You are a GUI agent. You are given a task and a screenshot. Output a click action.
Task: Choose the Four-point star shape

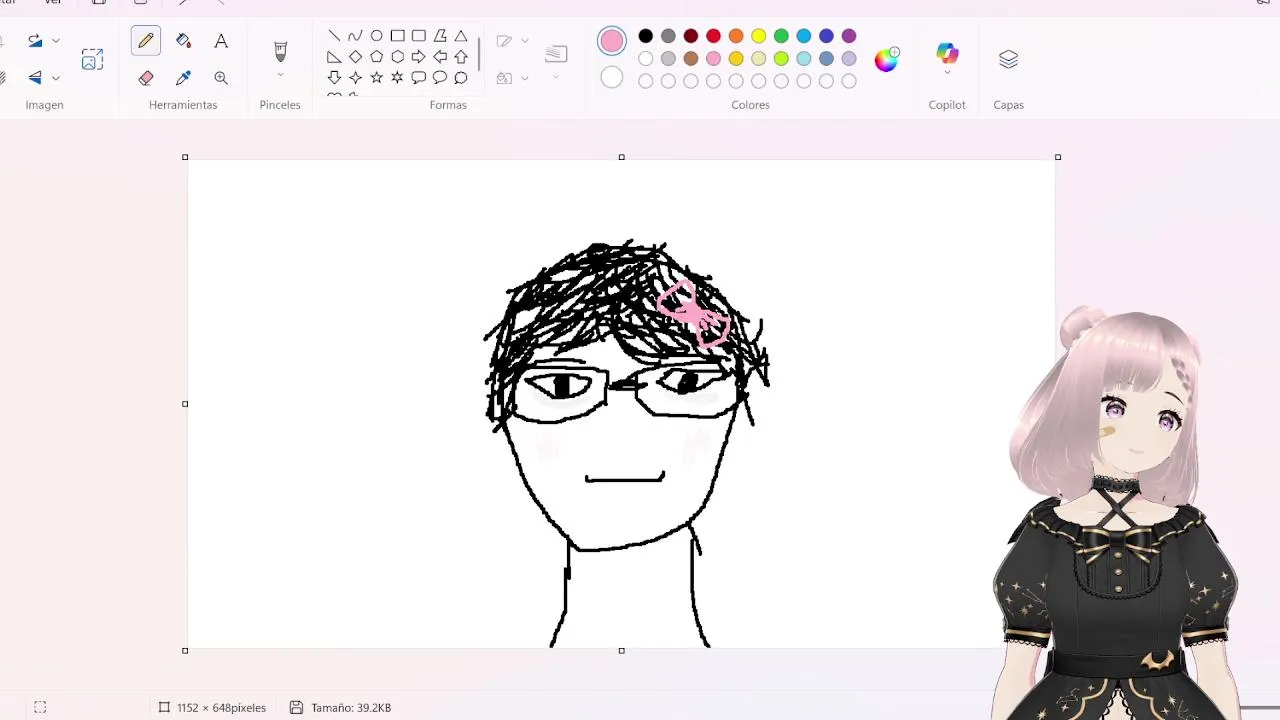tap(355, 78)
